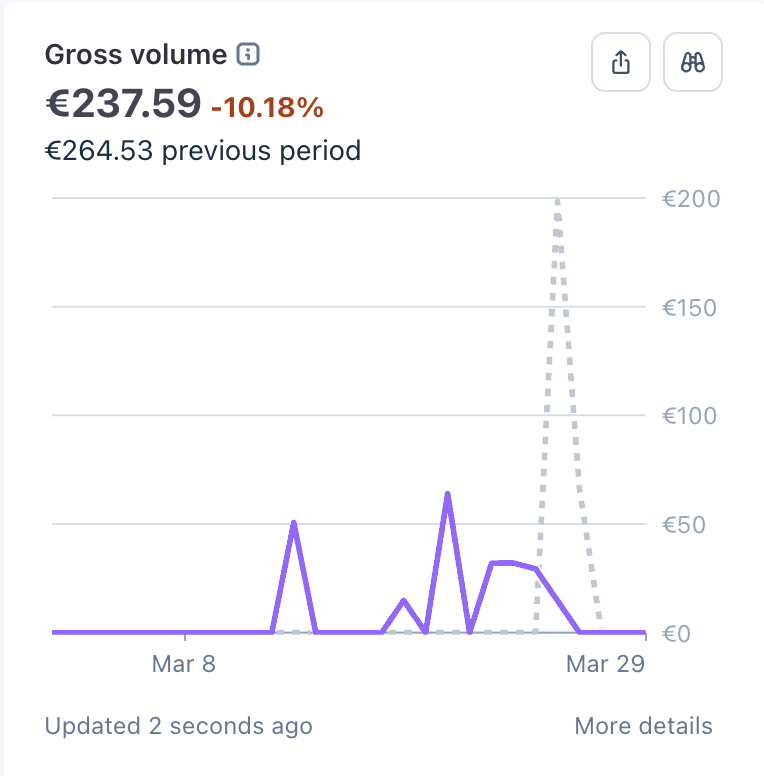Click the €200 y-axis label
Image resolution: width=764 pixels, height=776 pixels.
click(691, 199)
